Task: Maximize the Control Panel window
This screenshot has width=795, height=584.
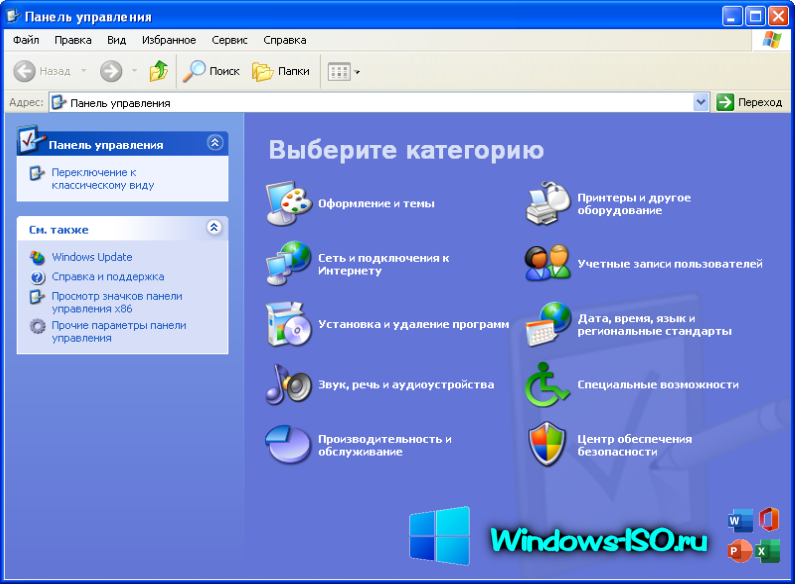Action: (x=755, y=17)
